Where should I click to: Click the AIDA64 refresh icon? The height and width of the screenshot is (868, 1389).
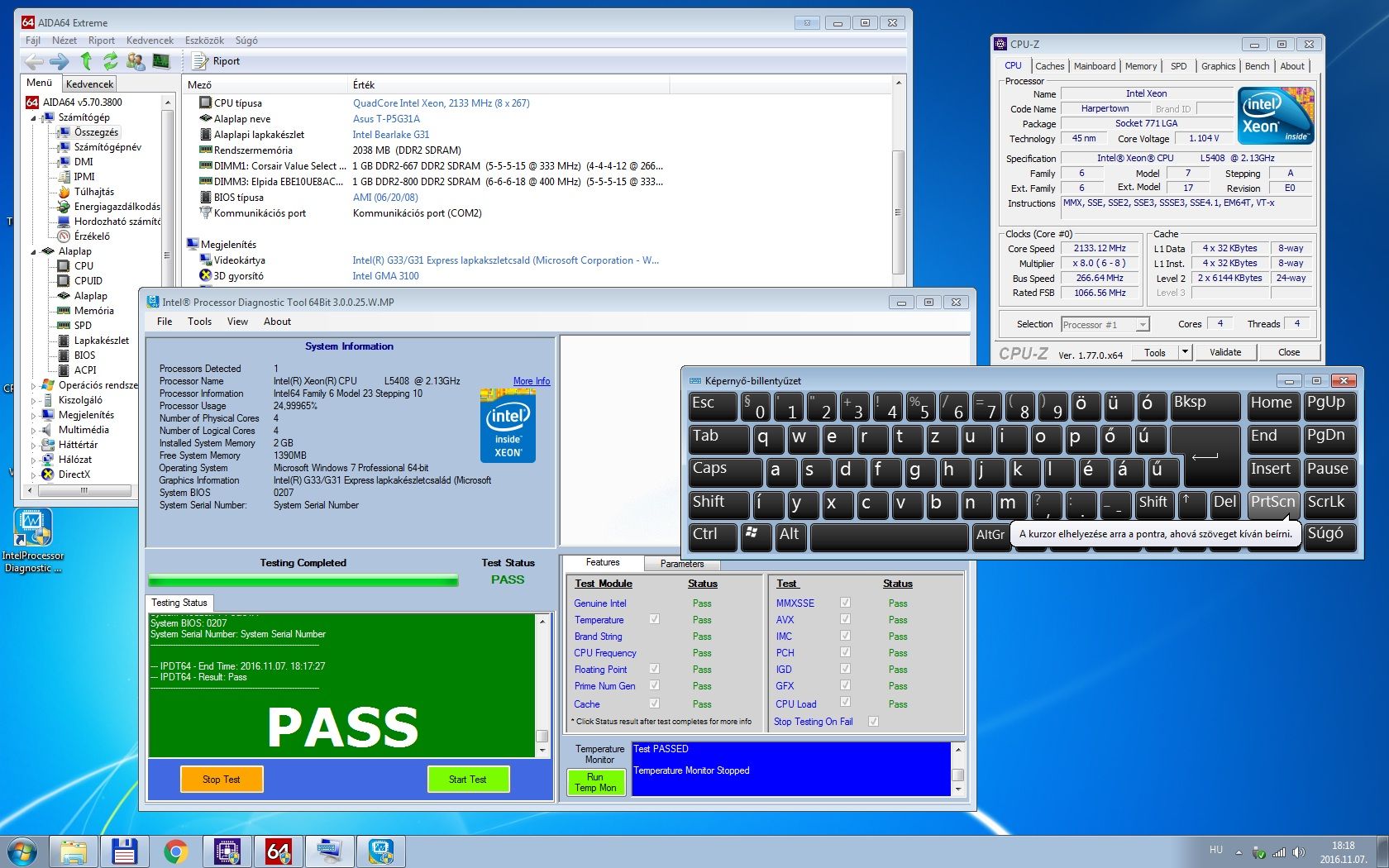coord(110,60)
